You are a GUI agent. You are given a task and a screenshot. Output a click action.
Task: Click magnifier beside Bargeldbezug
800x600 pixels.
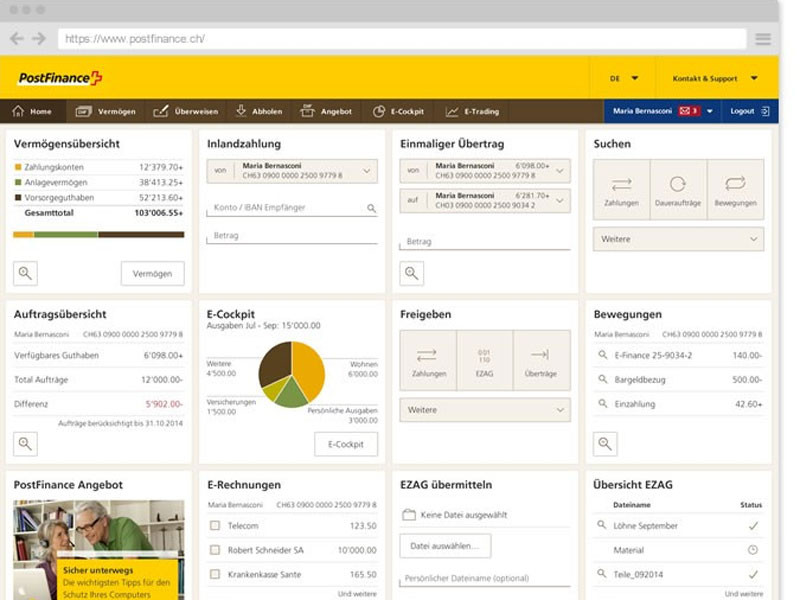click(603, 379)
